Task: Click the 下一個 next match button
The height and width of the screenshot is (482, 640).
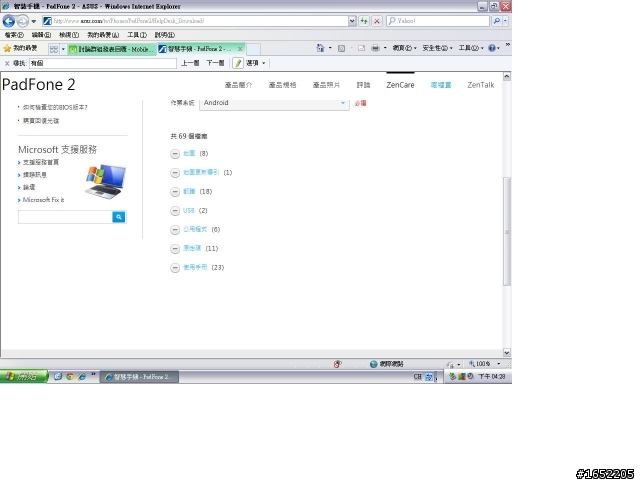Action: pos(215,63)
